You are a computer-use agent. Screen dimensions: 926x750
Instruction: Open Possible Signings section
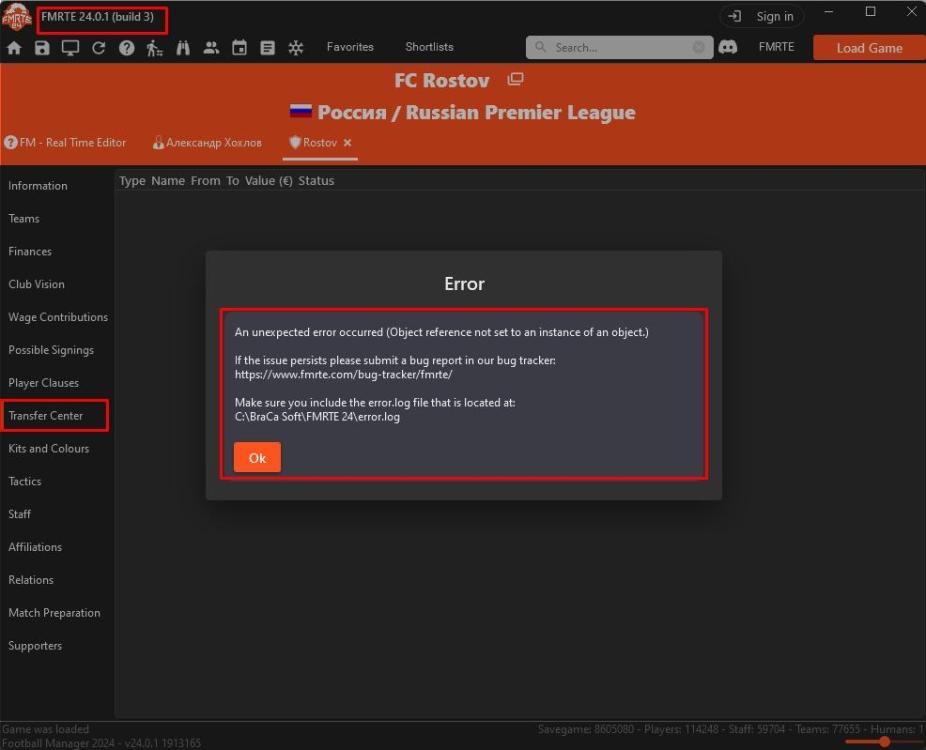coord(51,350)
